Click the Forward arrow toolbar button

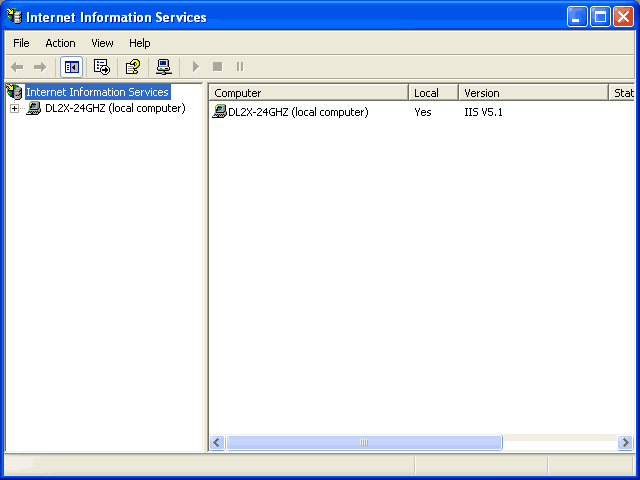click(x=40, y=67)
